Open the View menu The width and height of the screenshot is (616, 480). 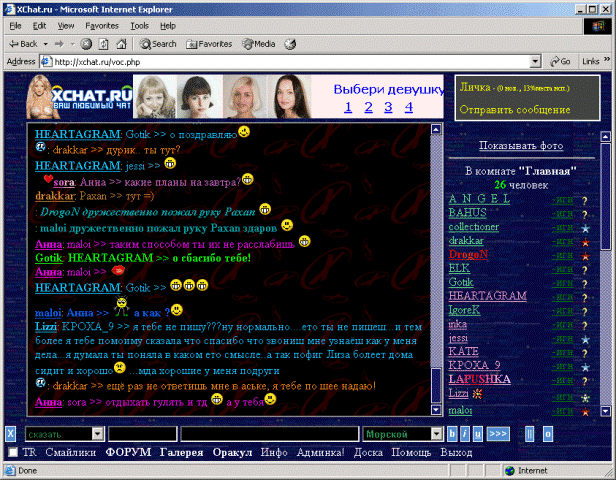66,26
